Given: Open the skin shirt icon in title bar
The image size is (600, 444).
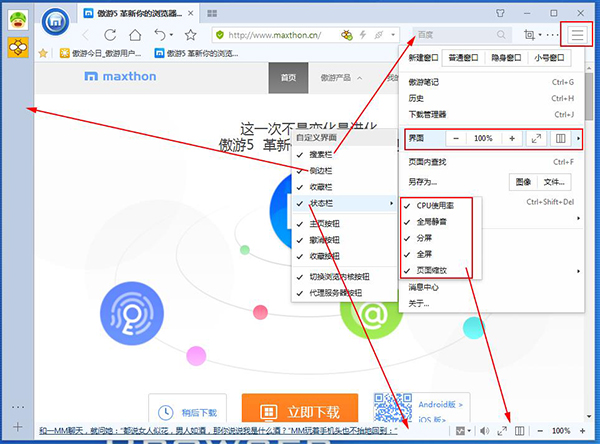Looking at the screenshot, I should pyautogui.click(x=500, y=13).
